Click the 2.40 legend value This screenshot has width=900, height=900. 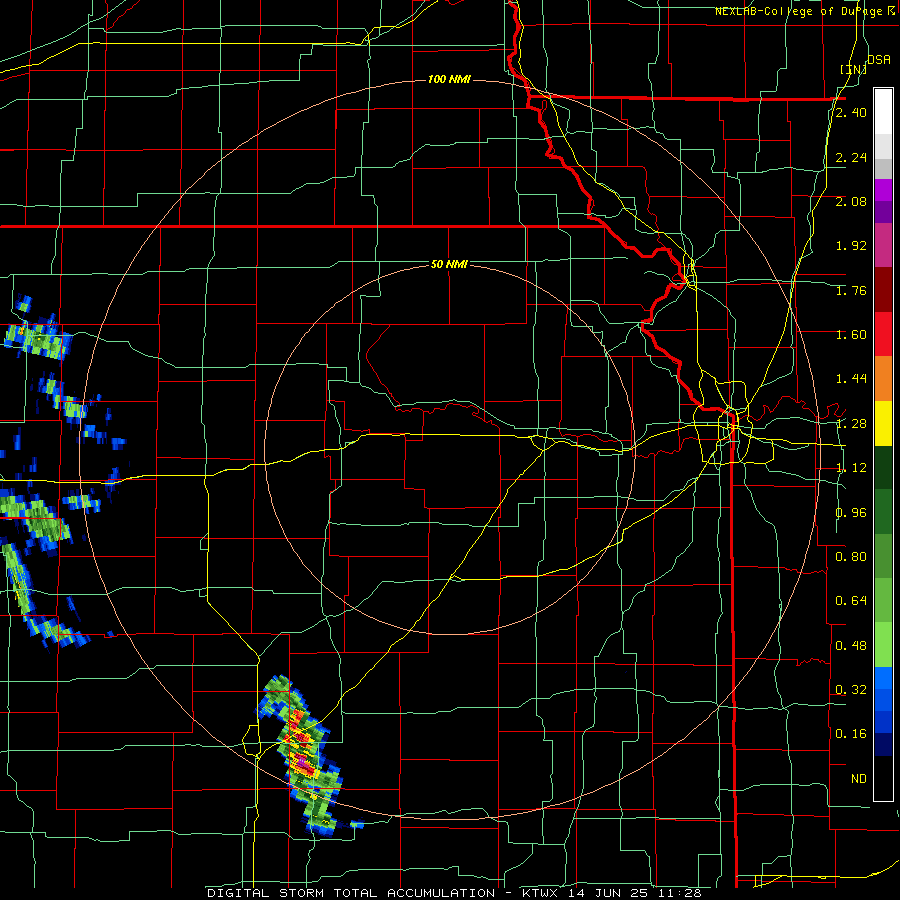tap(851, 112)
